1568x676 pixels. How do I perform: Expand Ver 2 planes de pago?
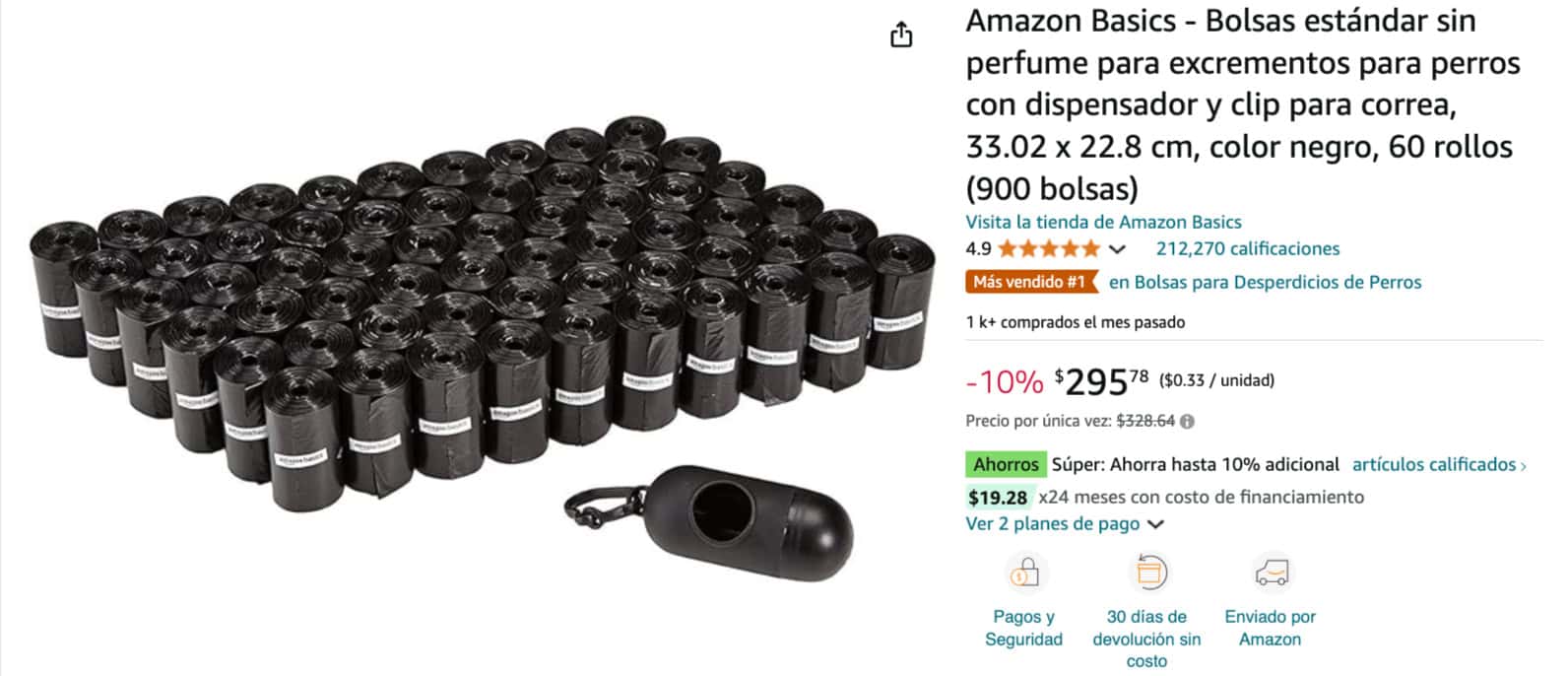pyautogui.click(x=1065, y=524)
